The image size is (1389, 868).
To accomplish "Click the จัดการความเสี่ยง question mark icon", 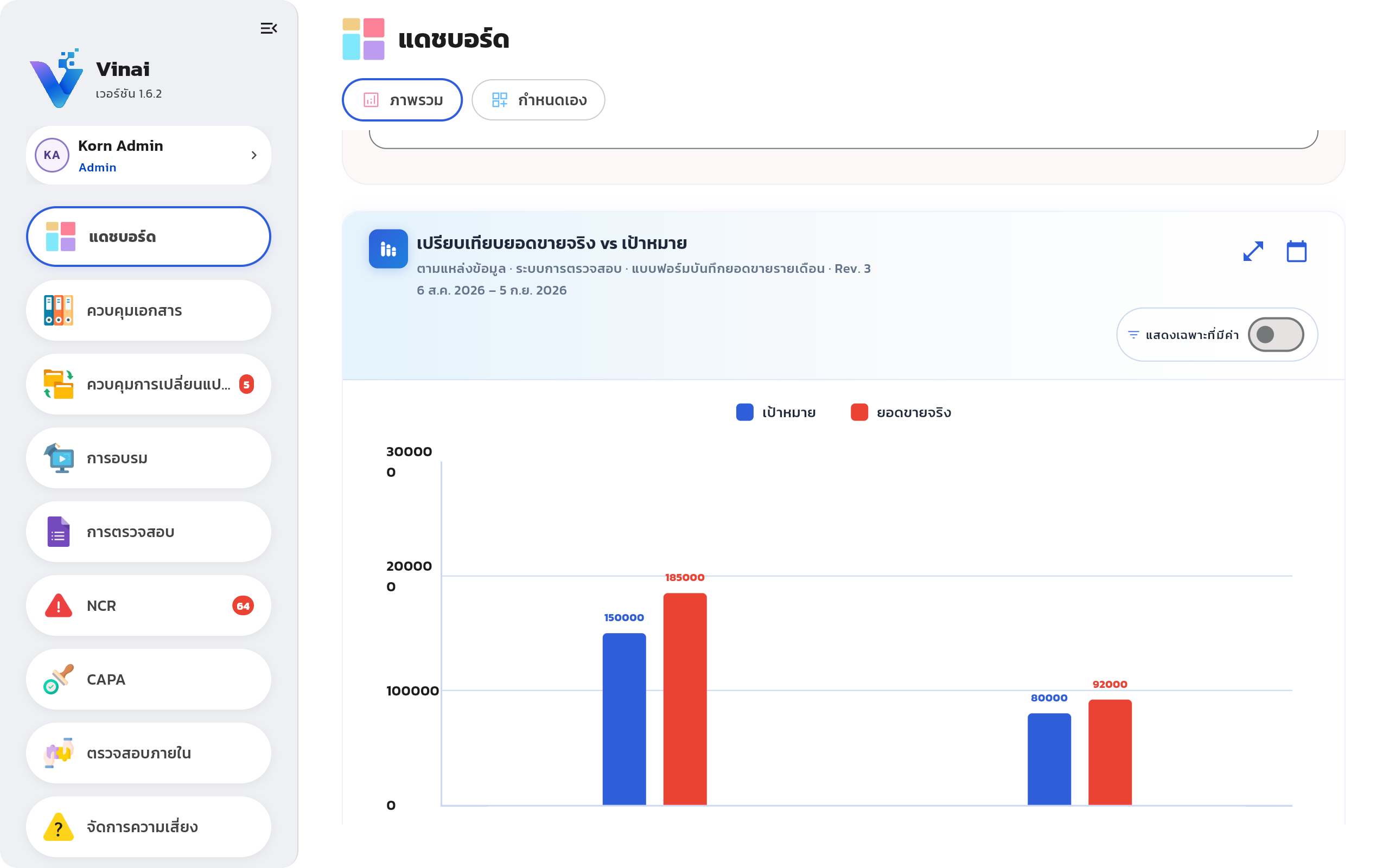I will 59,827.
